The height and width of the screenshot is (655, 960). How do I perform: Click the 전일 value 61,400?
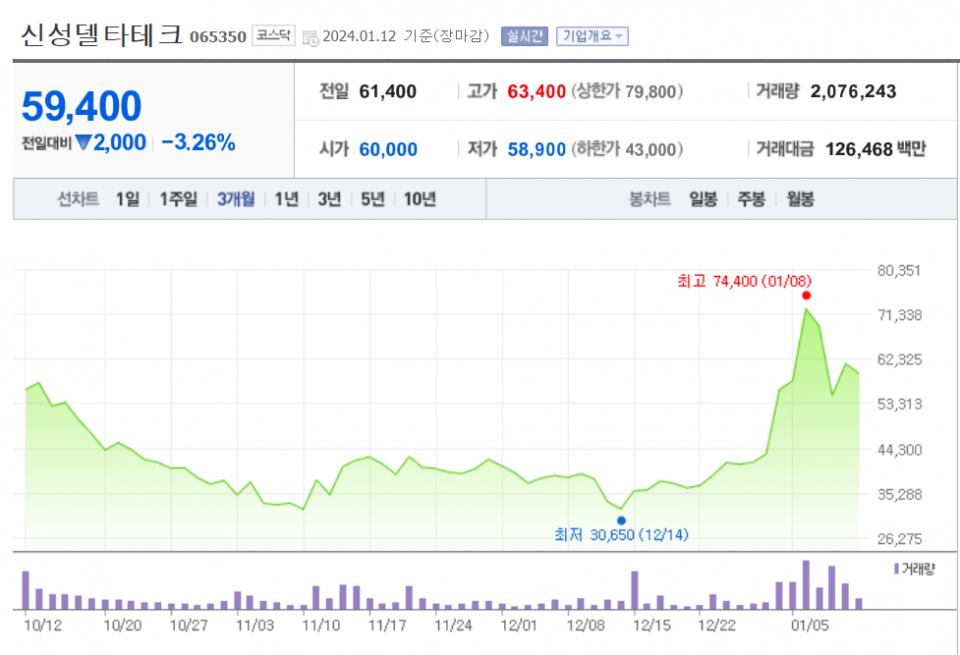[x=388, y=92]
